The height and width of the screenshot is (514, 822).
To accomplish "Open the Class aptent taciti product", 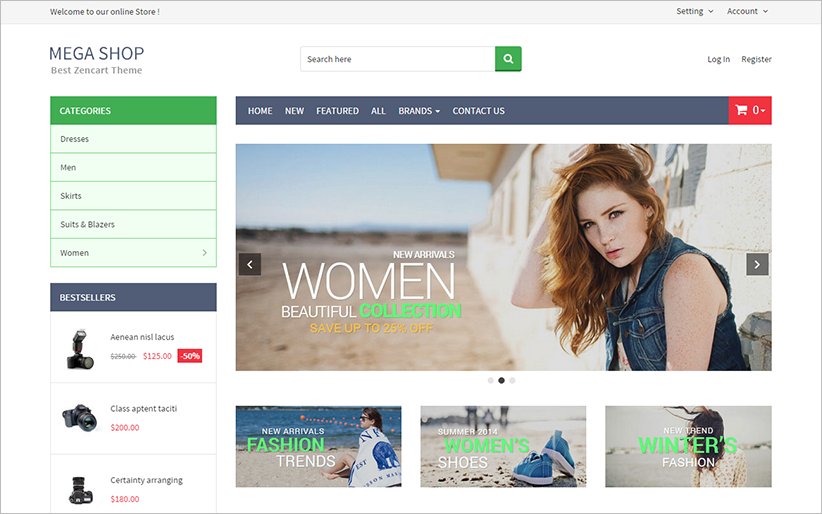I will (144, 409).
